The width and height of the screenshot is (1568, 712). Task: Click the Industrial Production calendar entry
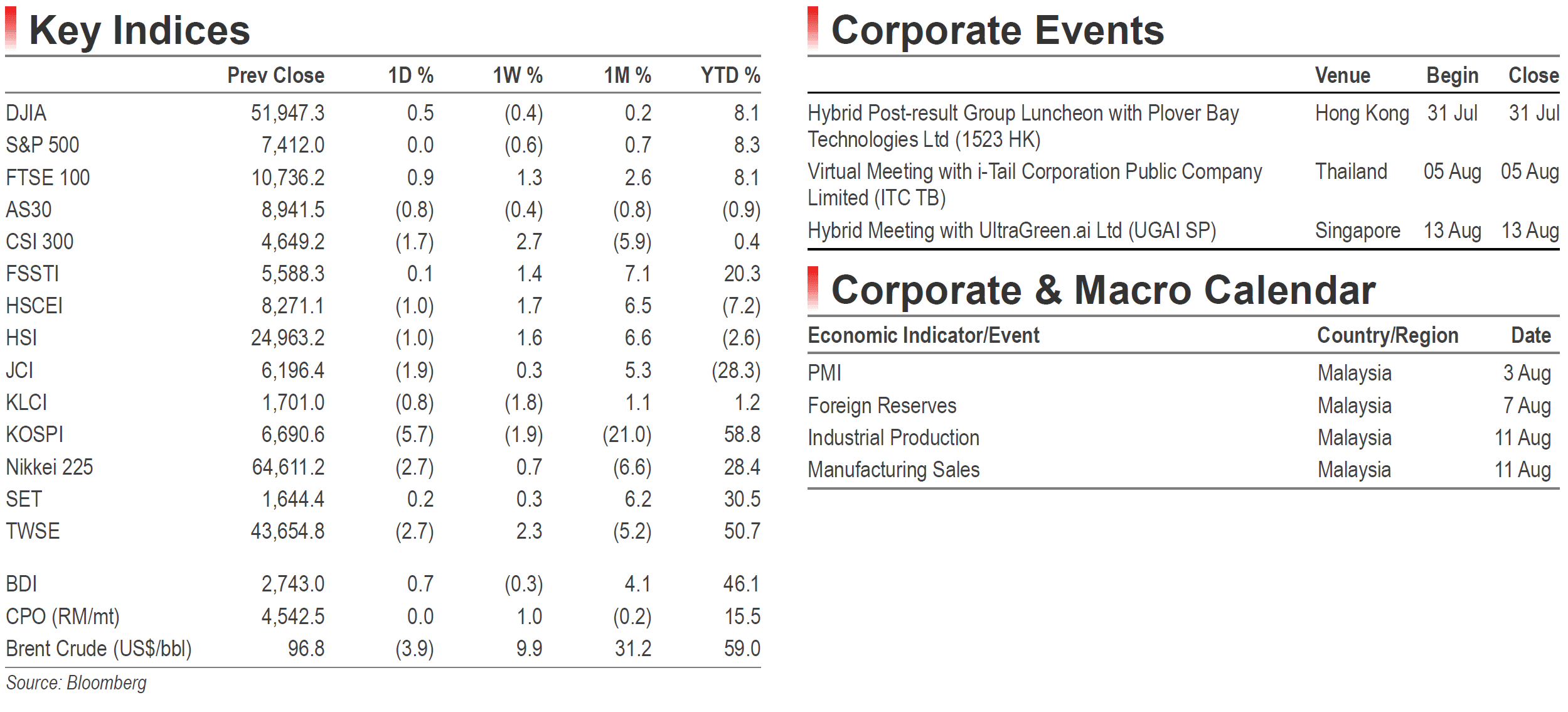[x=893, y=438]
